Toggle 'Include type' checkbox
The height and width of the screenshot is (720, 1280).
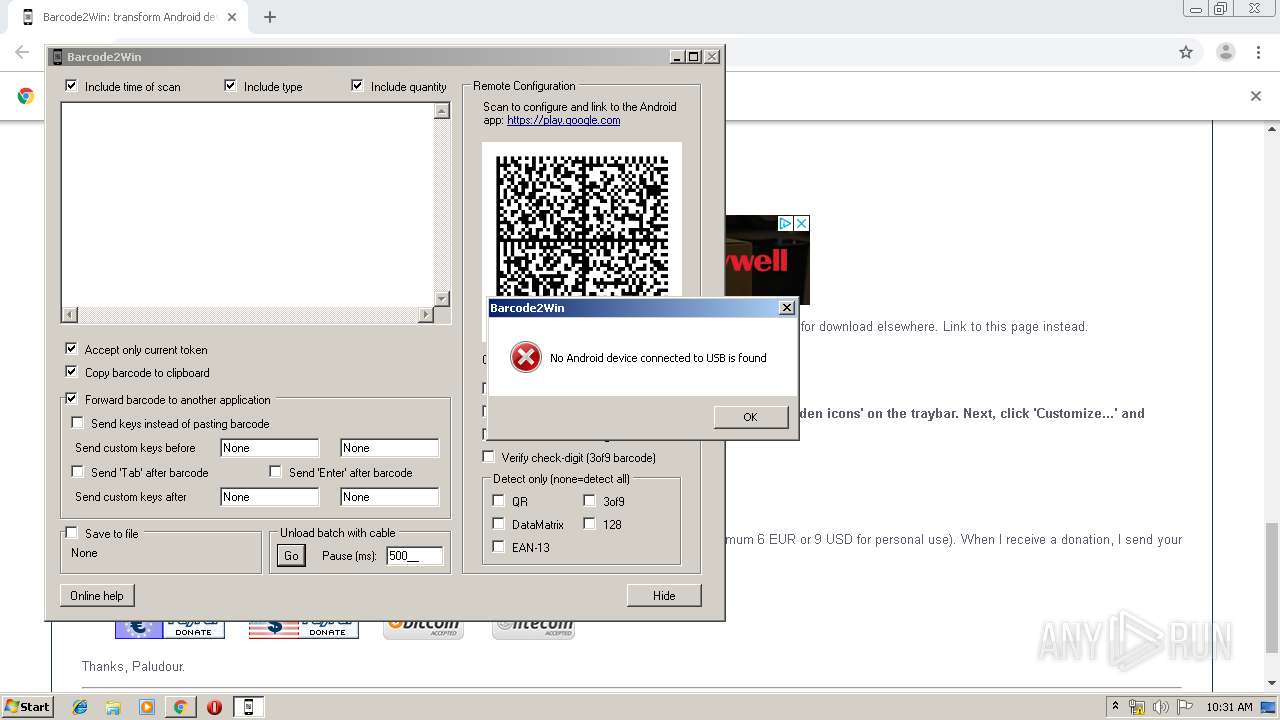(230, 86)
